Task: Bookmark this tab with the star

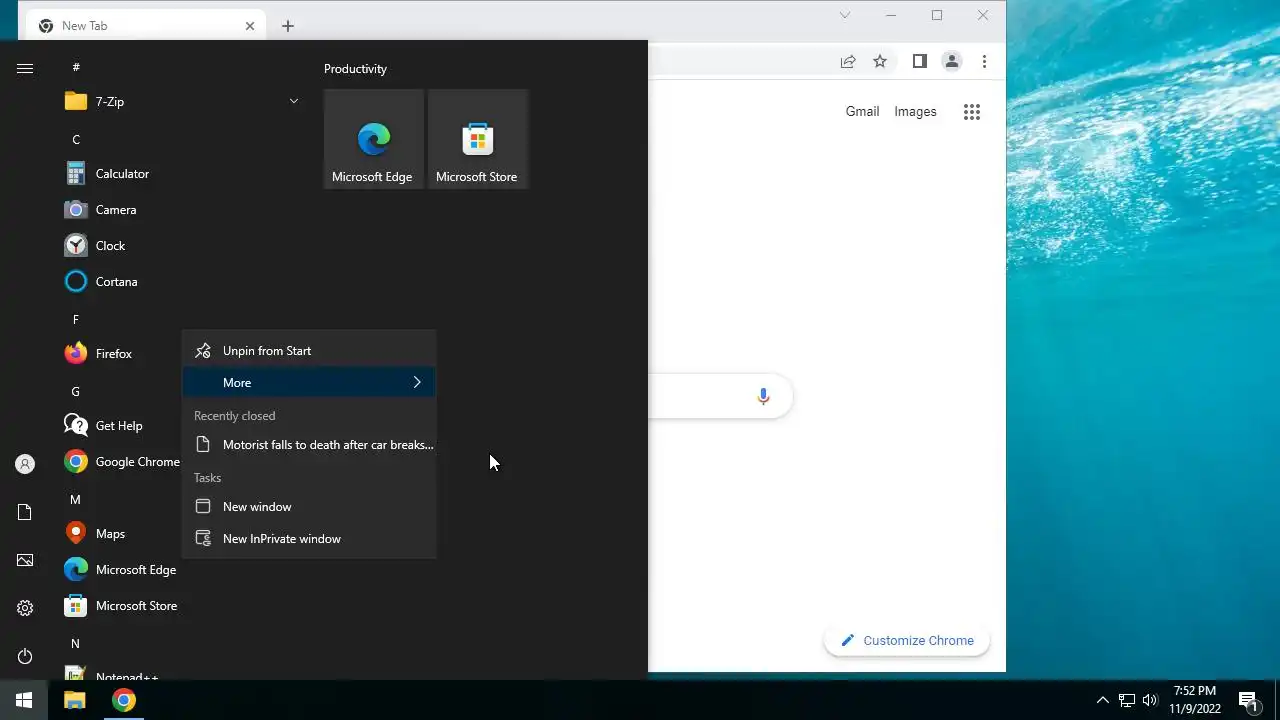Action: 880,61
